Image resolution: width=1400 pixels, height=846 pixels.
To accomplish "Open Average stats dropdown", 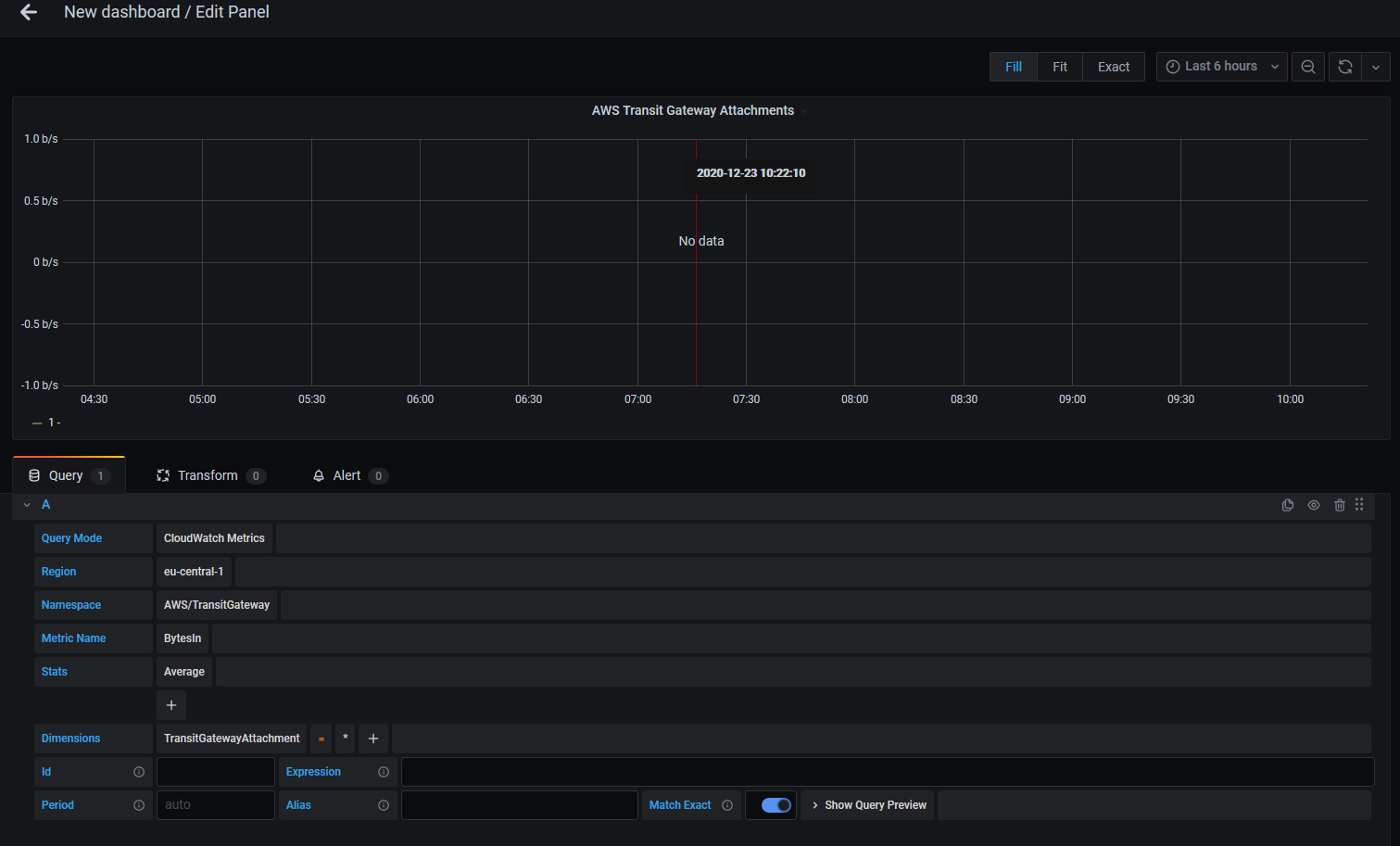I will pyautogui.click(x=184, y=672).
